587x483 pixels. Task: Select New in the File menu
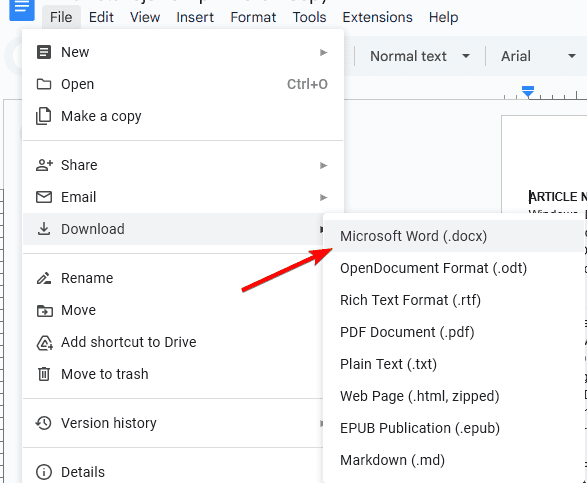(x=183, y=52)
